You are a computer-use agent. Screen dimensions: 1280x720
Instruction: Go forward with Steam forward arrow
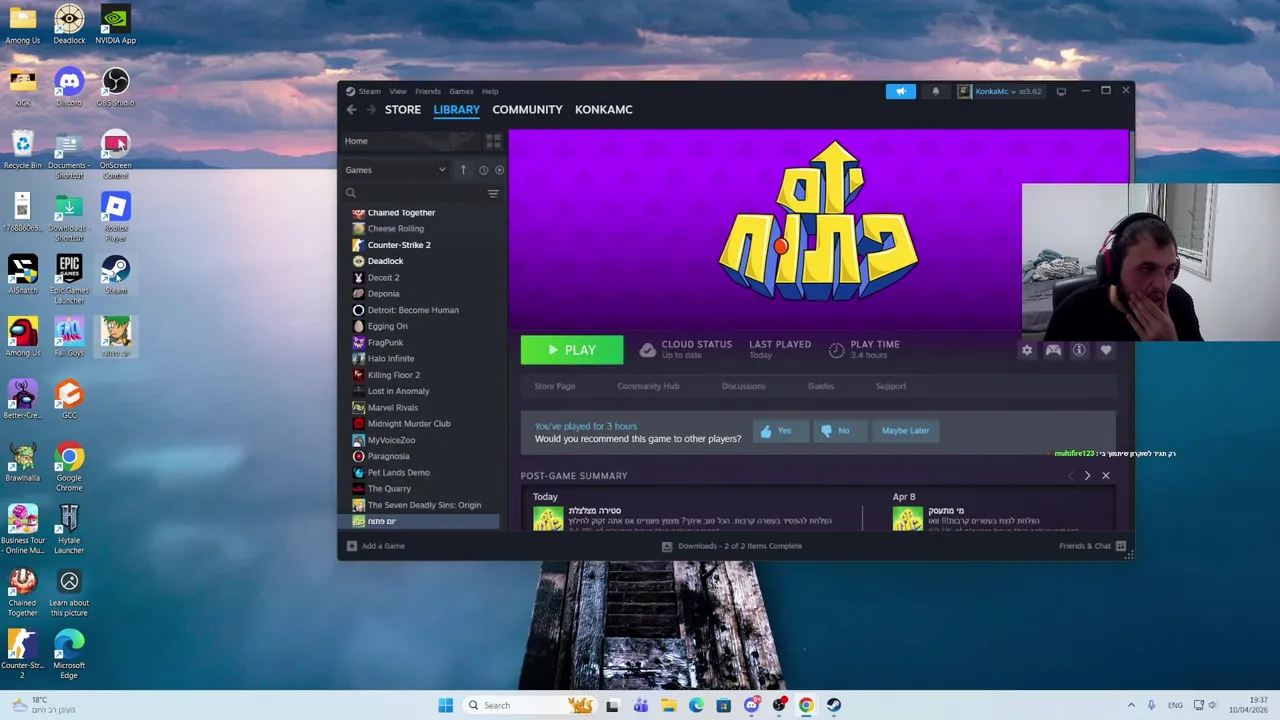tap(371, 110)
